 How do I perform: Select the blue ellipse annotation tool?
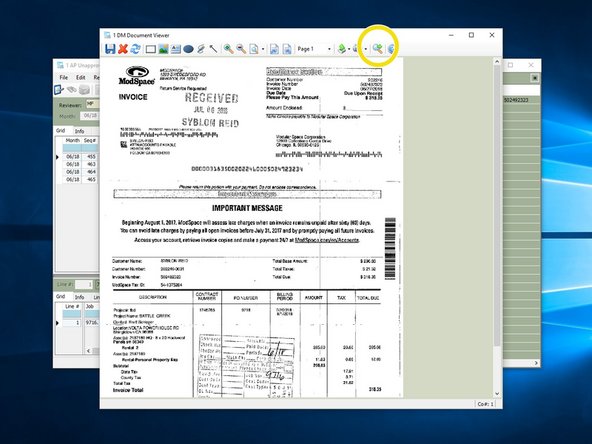coord(188,49)
